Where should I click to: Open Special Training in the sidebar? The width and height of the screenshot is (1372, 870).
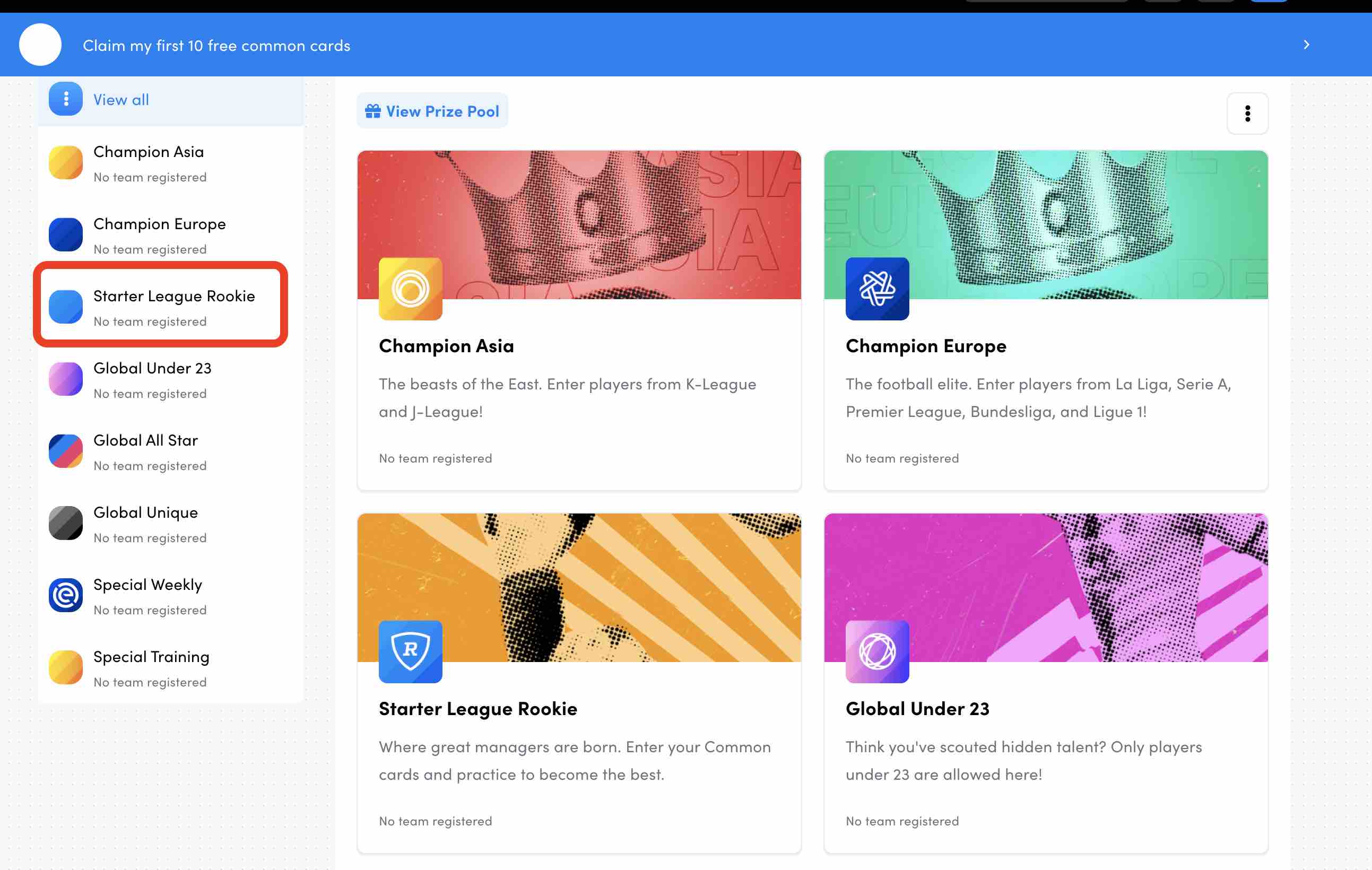click(x=170, y=668)
